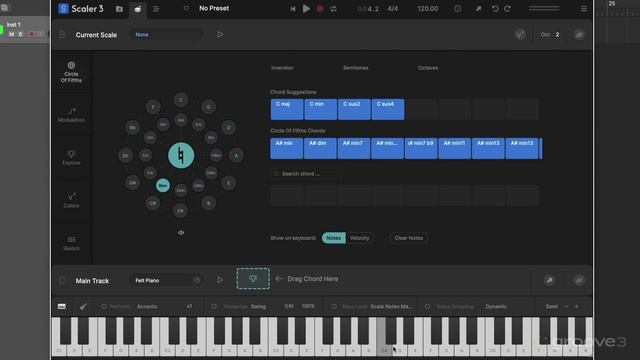Screen dimensions: 640x360
Task: Select the F note on circle of fifths
Action: tap(153, 107)
